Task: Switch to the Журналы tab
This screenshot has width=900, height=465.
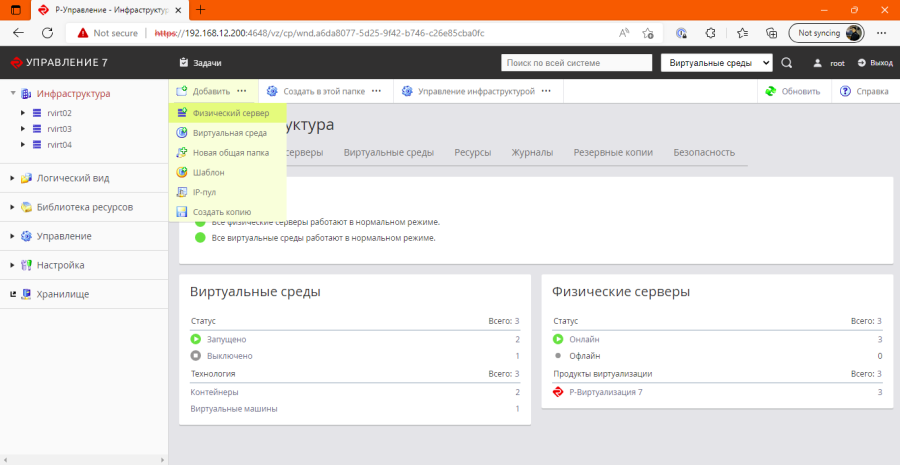Action: [x=532, y=153]
